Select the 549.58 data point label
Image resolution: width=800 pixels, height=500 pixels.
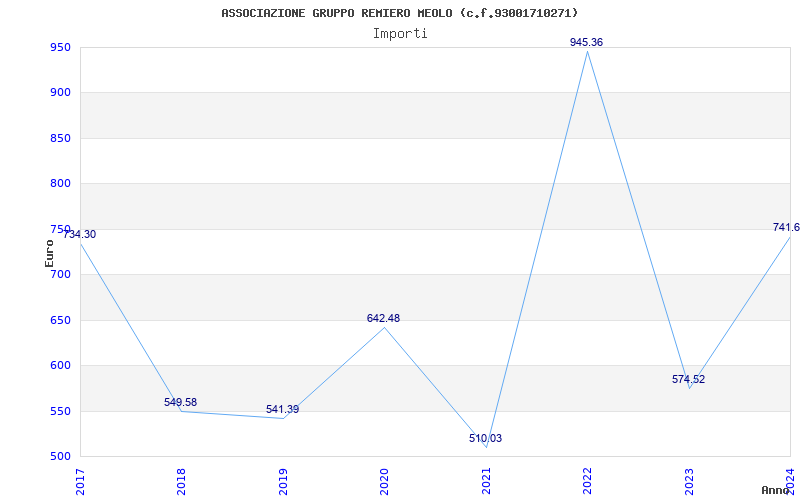point(180,403)
